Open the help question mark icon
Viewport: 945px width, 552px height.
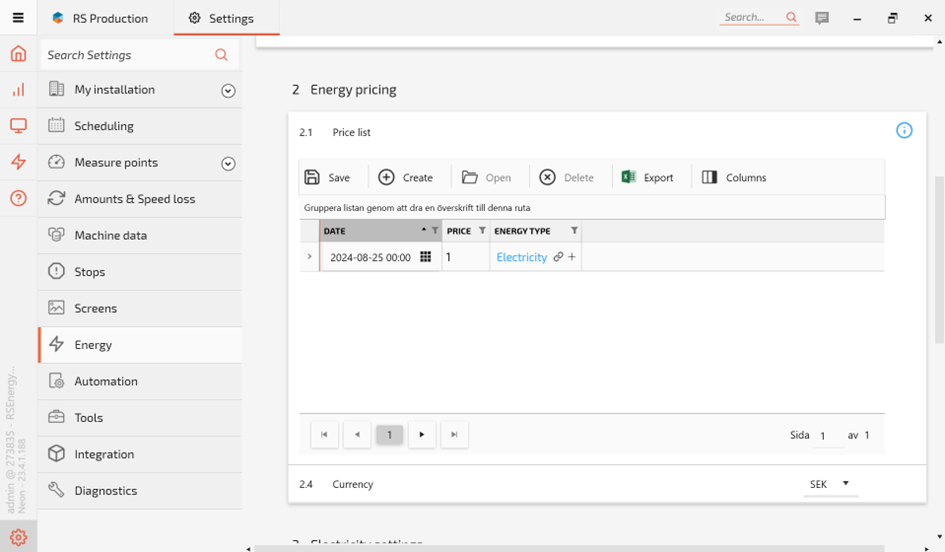click(18, 198)
